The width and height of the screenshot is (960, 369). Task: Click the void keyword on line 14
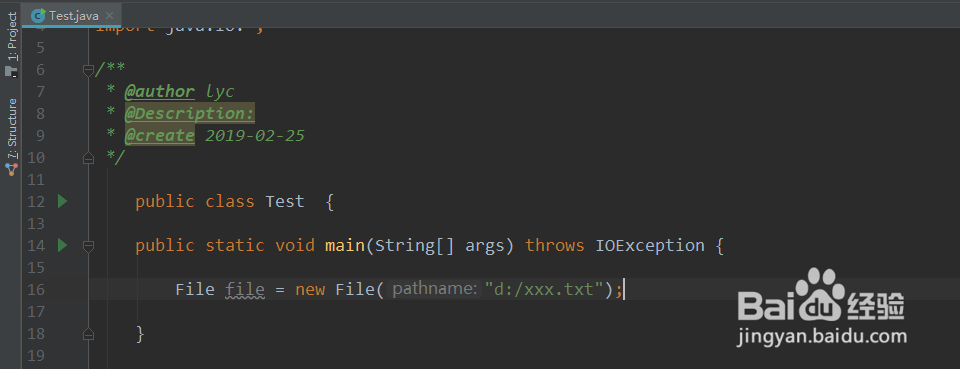(x=295, y=245)
